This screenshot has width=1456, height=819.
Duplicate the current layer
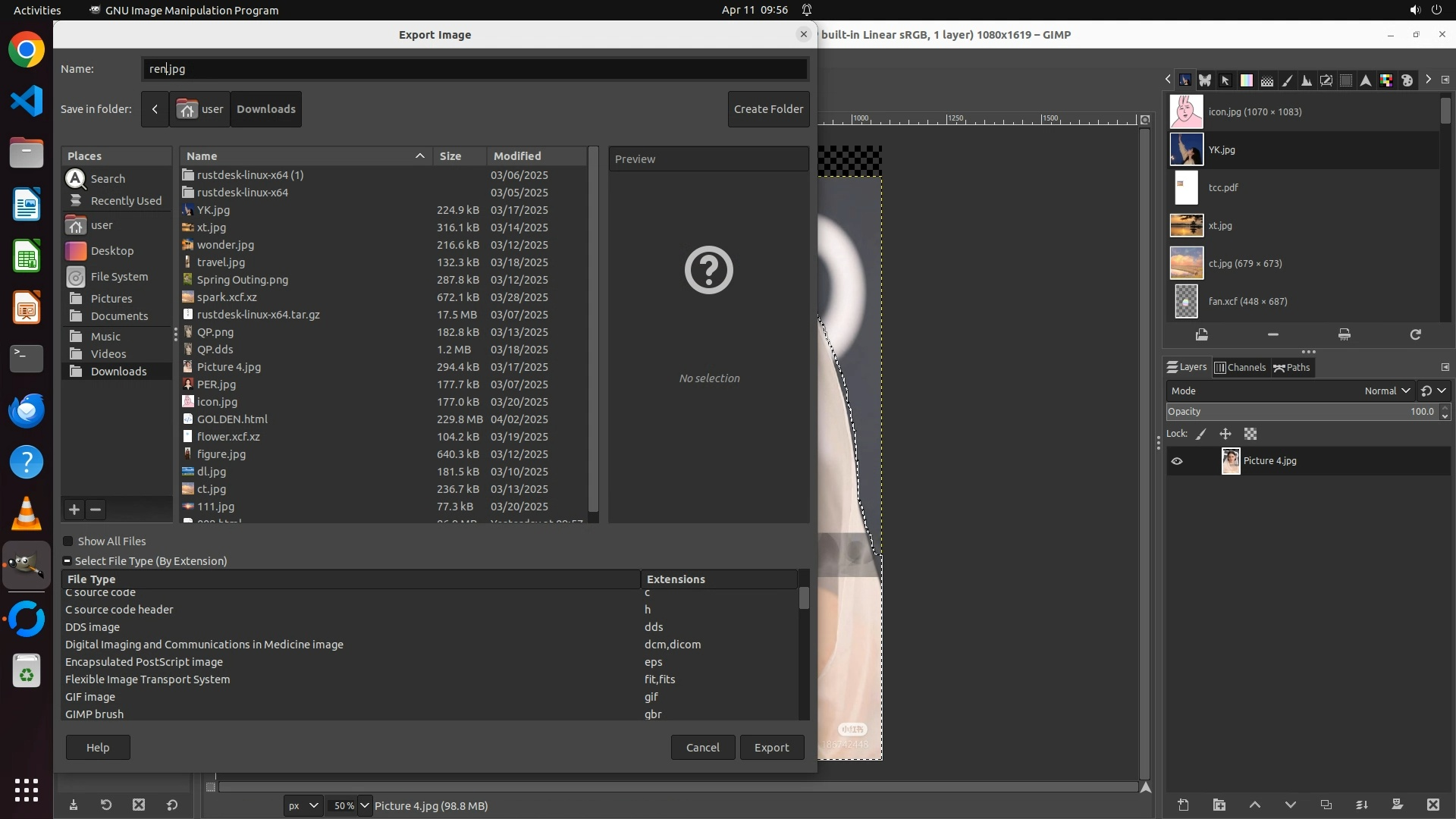[x=1326, y=805]
